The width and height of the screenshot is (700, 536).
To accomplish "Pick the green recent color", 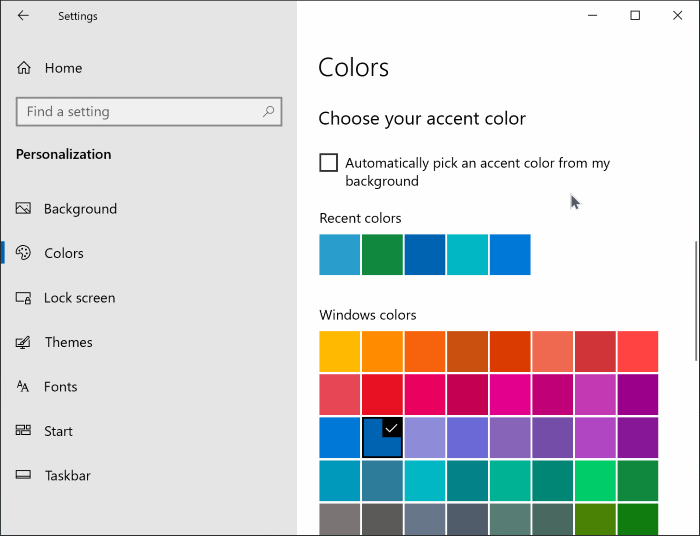I will 382,254.
